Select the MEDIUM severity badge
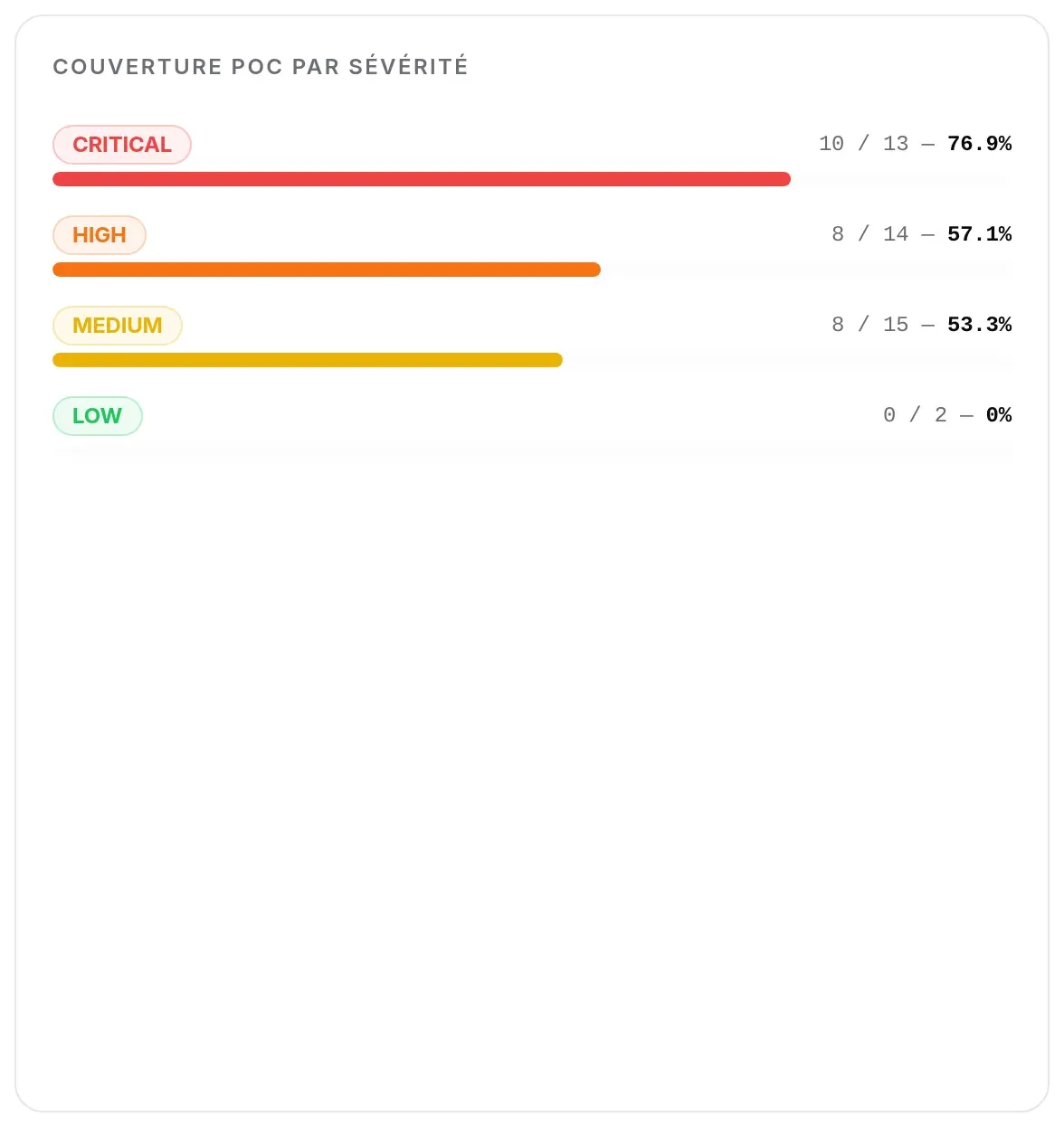 [x=118, y=326]
